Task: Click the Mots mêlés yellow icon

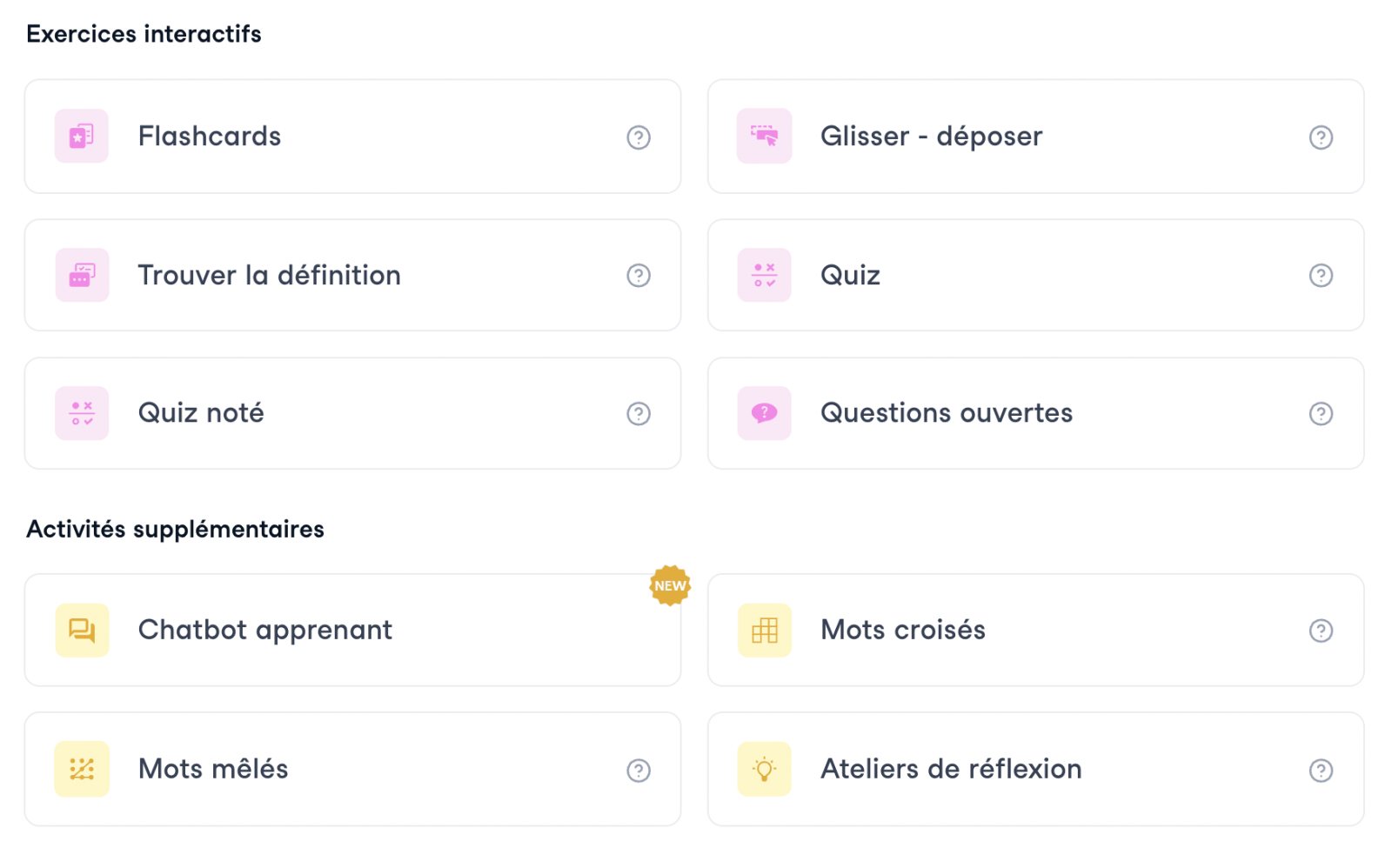Action: point(82,769)
